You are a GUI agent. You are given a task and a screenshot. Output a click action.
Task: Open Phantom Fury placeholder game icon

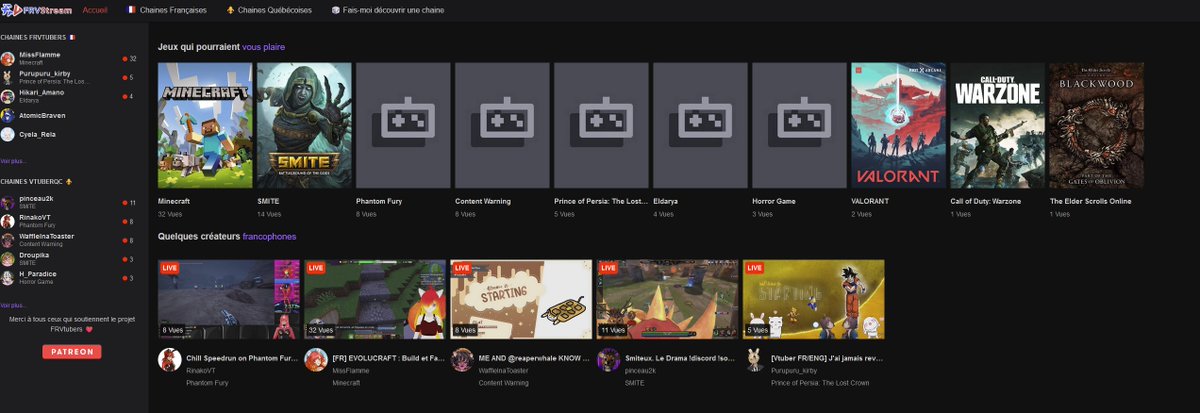tap(403, 125)
